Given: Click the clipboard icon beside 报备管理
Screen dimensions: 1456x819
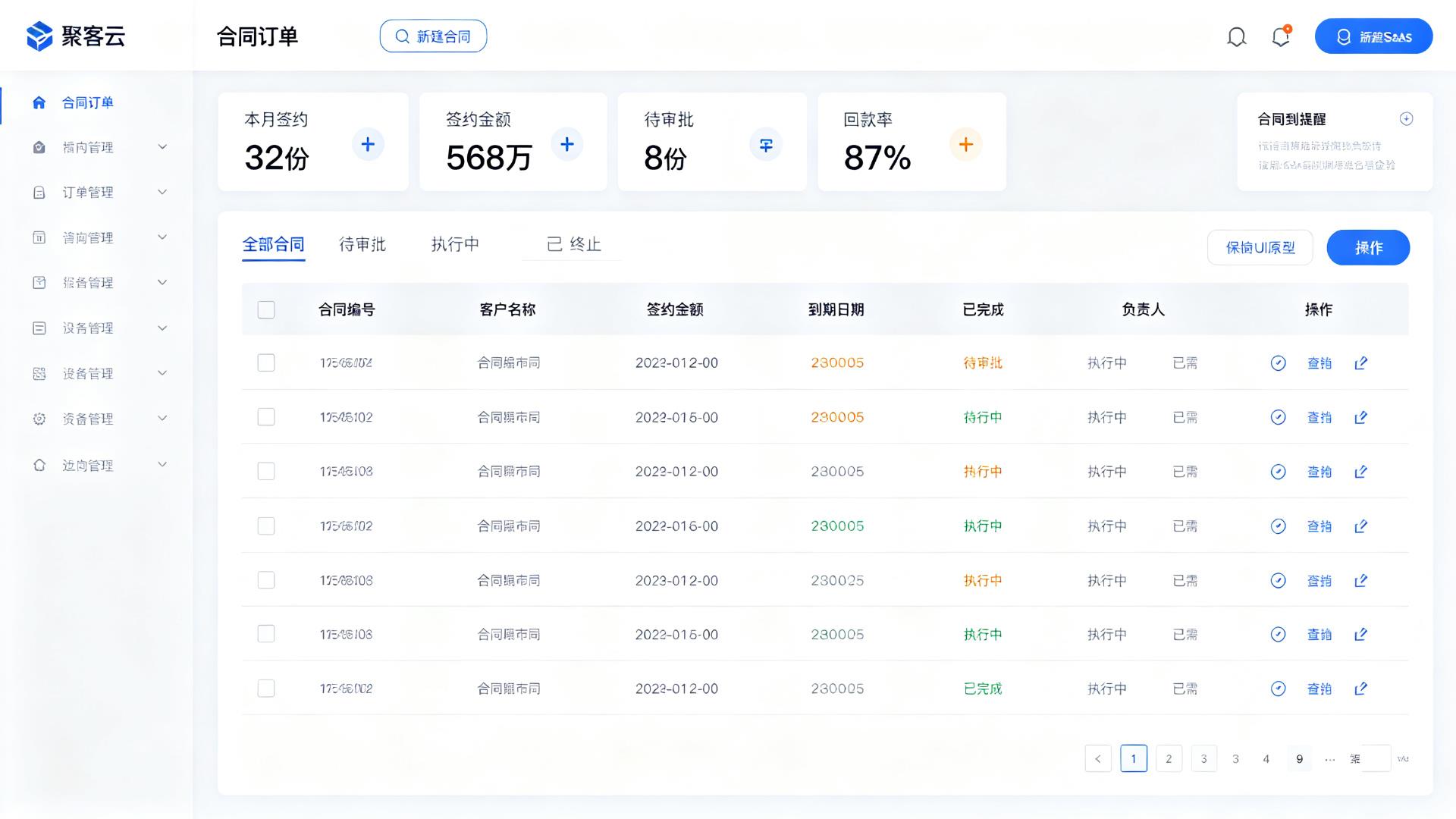Looking at the screenshot, I should point(39,283).
